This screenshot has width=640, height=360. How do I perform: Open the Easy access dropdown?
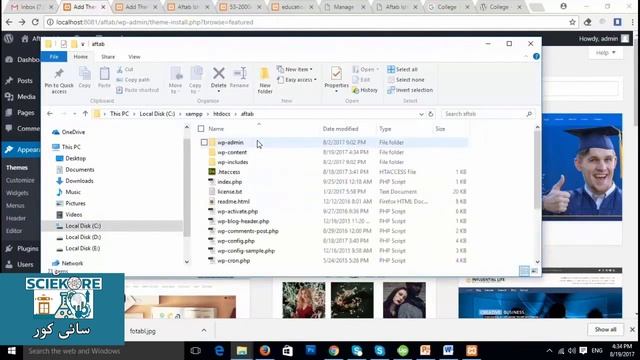[x=297, y=80]
